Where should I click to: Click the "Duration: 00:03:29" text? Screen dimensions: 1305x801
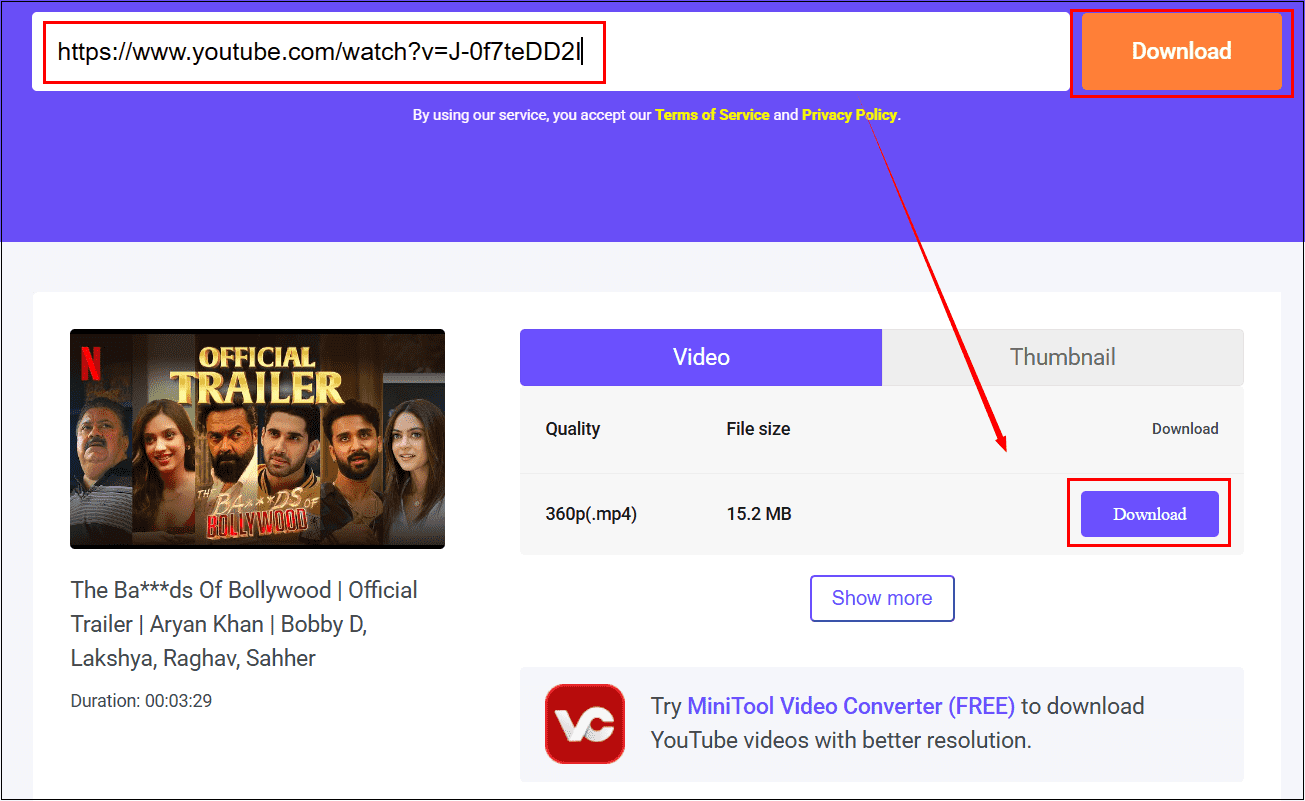coord(141,701)
